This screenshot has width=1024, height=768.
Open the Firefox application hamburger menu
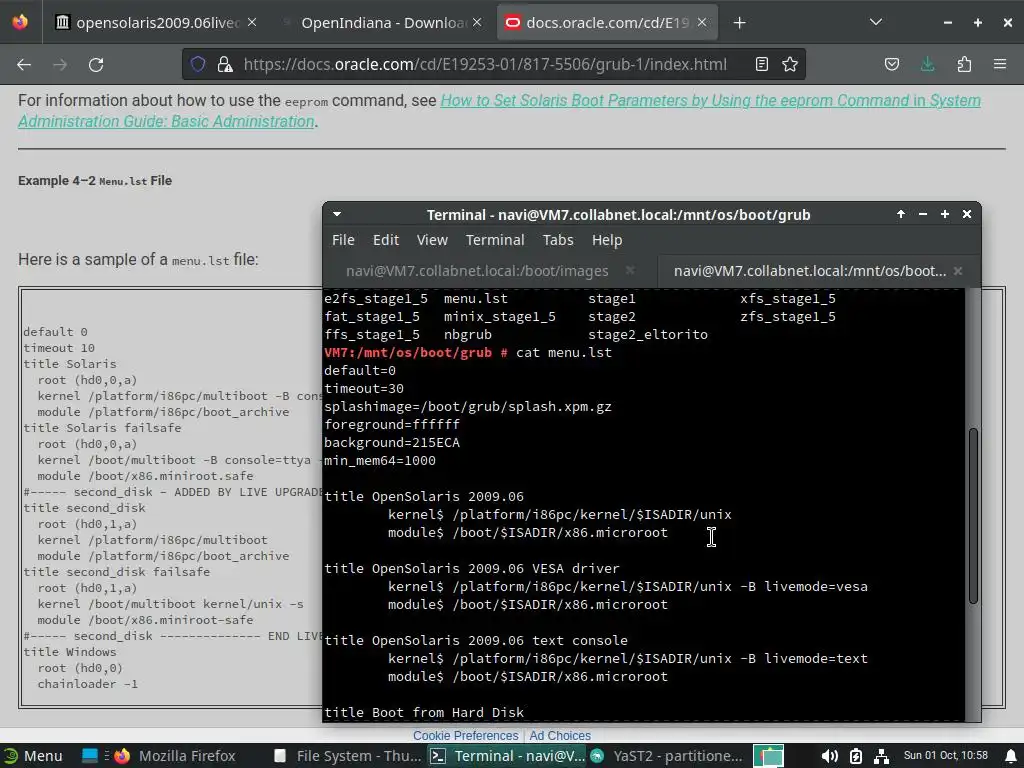(x=1000, y=64)
